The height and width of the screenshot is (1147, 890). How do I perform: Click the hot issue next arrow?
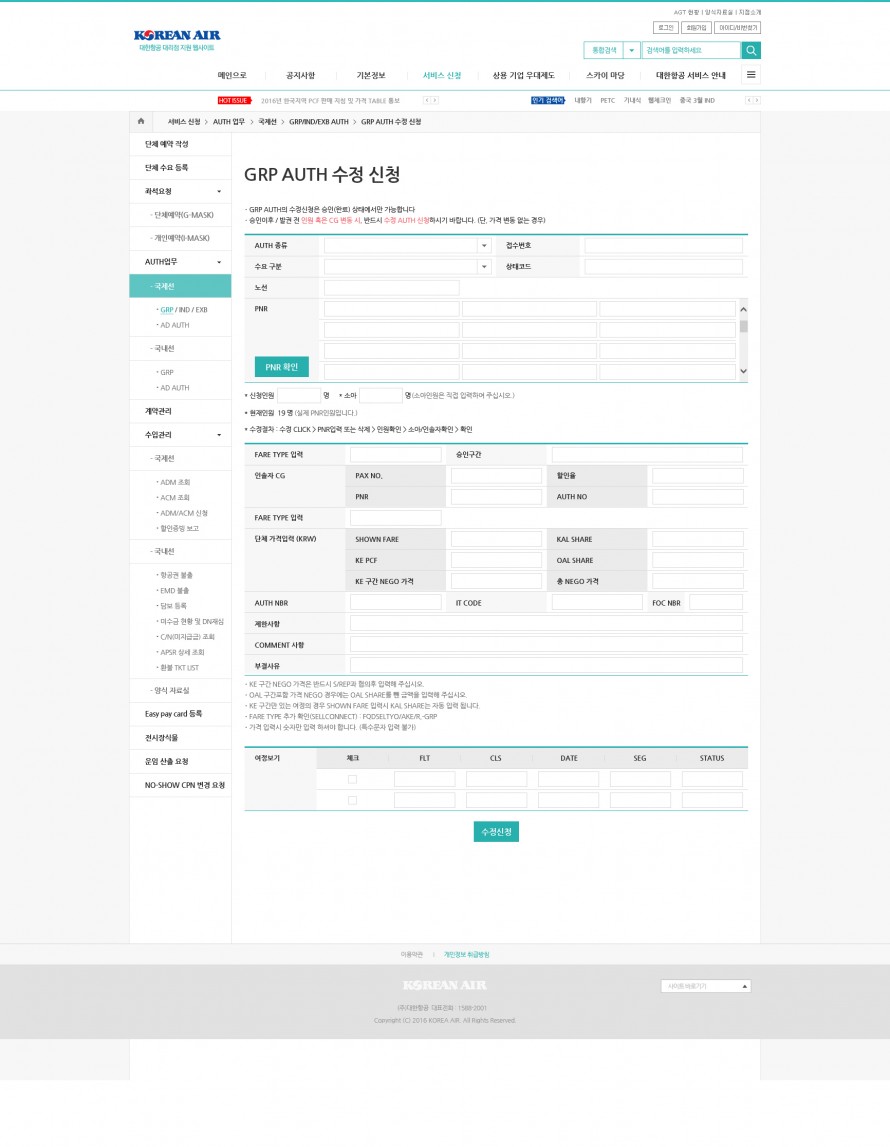click(x=434, y=100)
